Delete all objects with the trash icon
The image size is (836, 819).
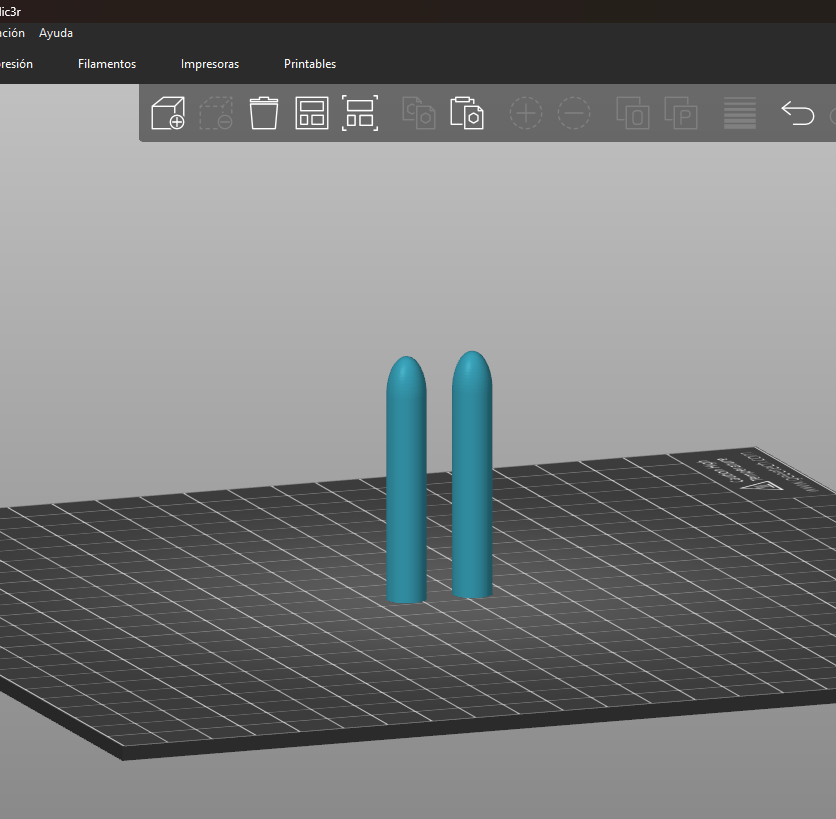pyautogui.click(x=264, y=113)
